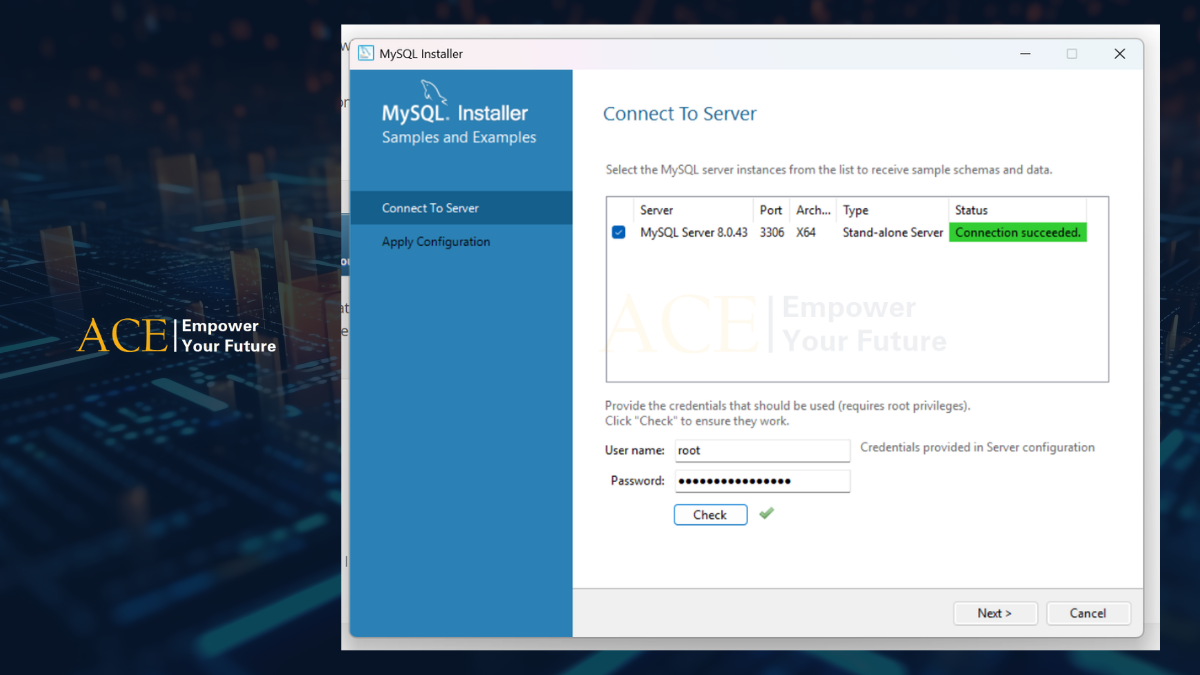Proceed with the Next > button
This screenshot has width=1200, height=675.
[994, 613]
